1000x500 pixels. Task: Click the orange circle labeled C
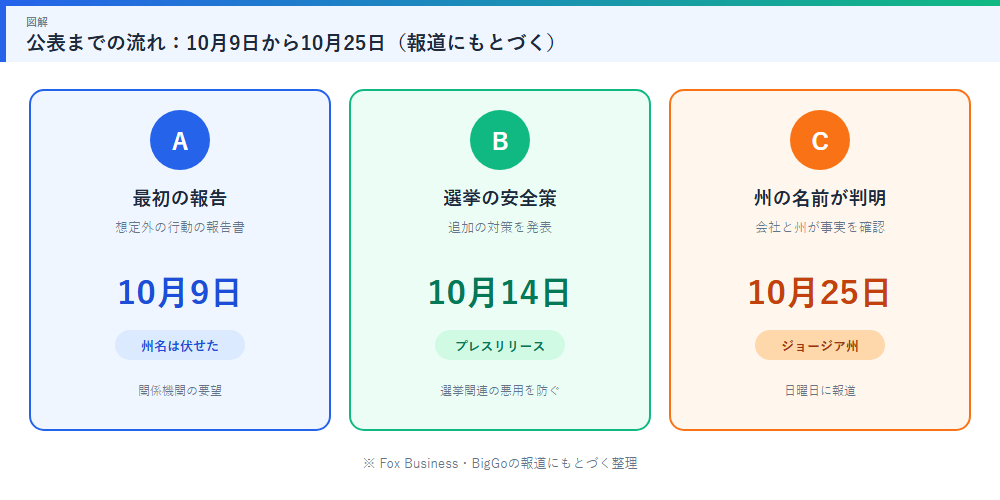pos(820,140)
